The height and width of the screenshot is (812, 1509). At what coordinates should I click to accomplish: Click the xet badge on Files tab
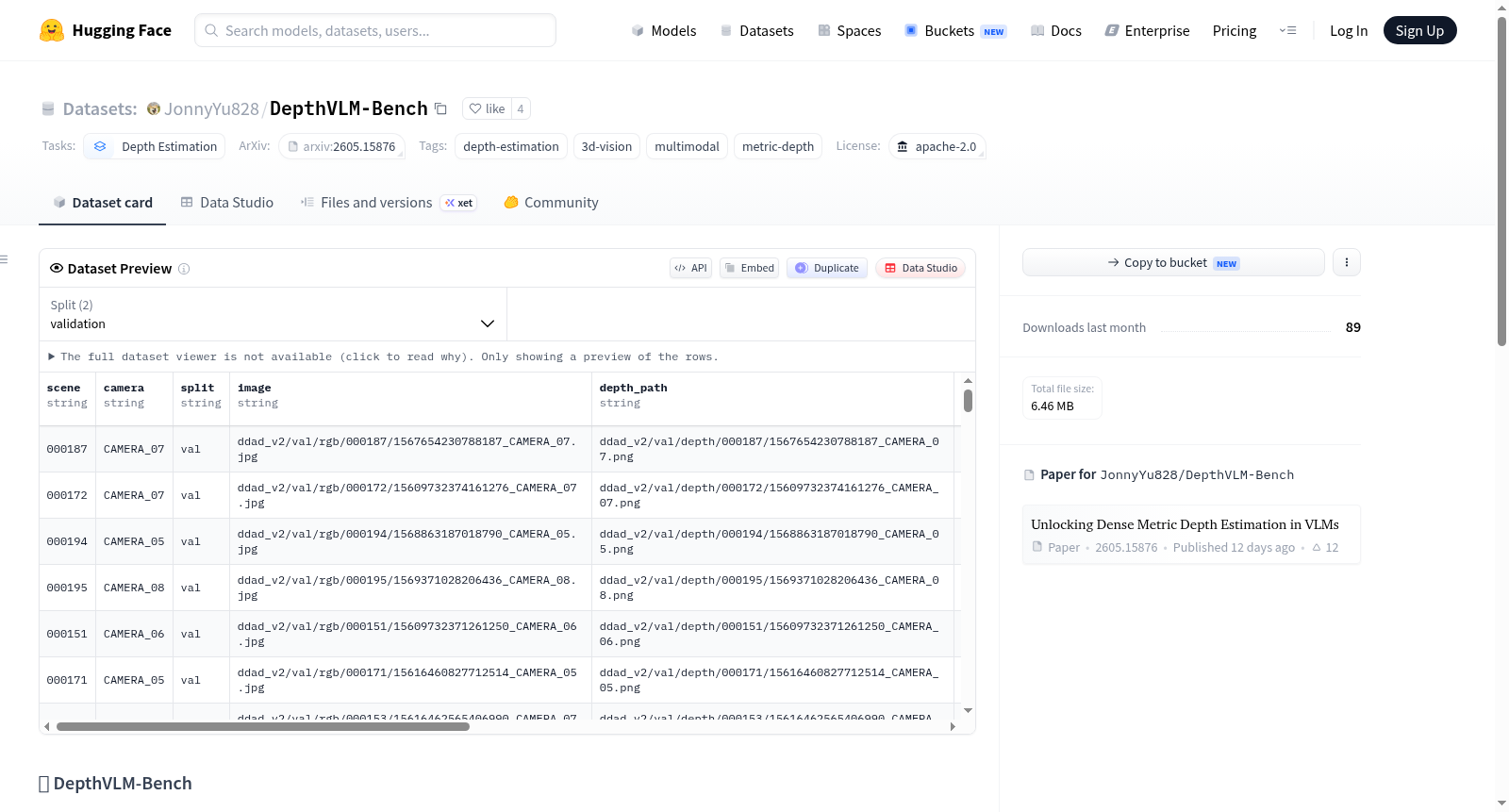coord(459,203)
